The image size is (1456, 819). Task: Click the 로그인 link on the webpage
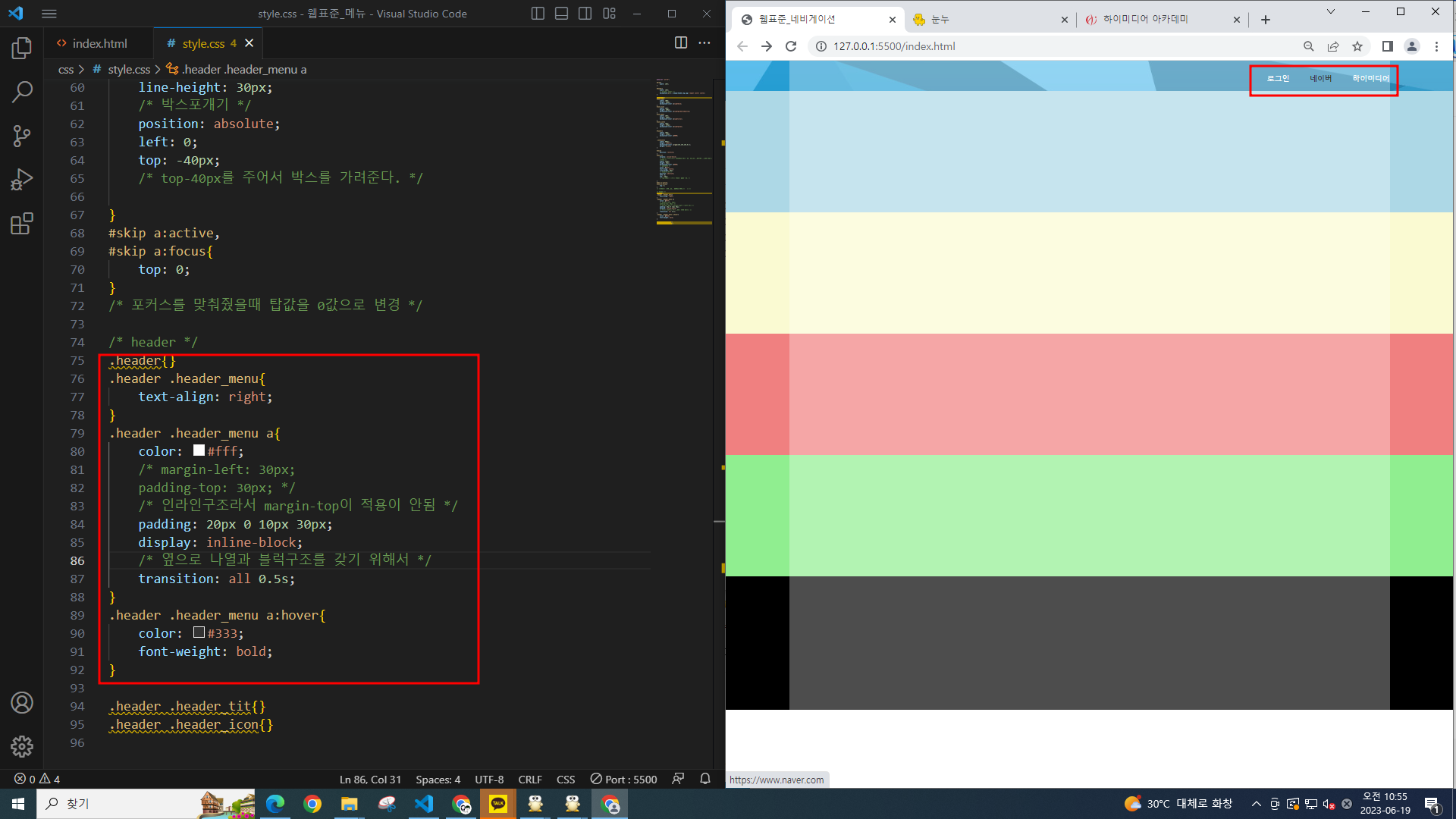[1278, 79]
